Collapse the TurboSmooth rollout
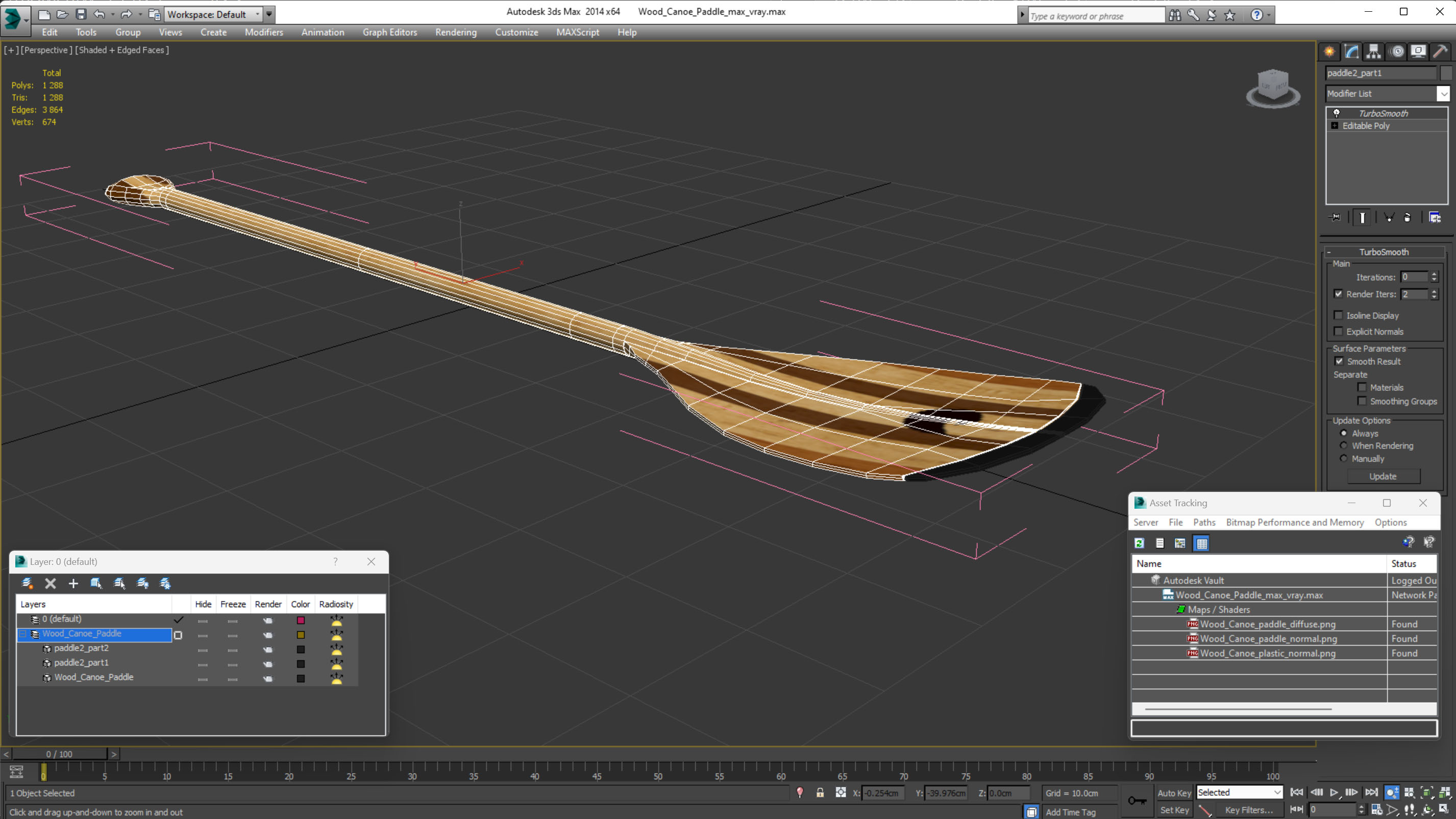Image resolution: width=1456 pixels, height=819 pixels. click(1384, 252)
